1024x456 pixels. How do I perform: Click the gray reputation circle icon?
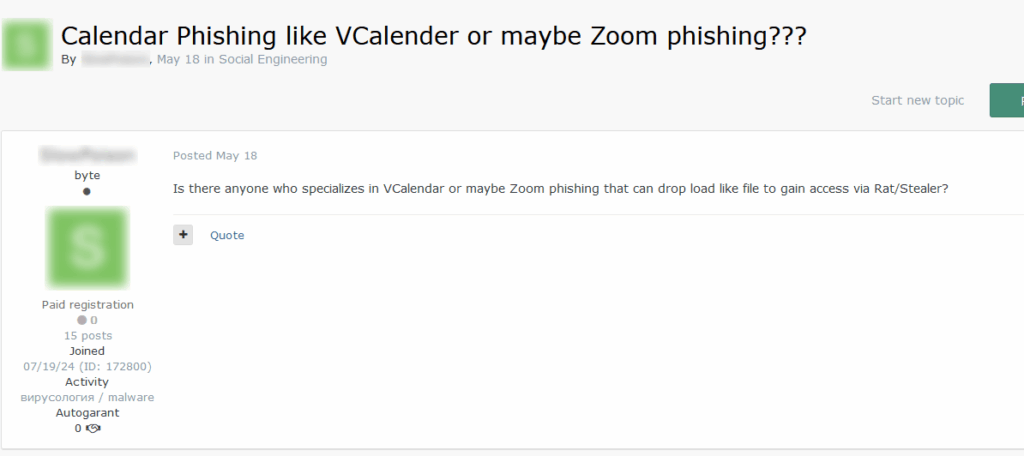[82, 320]
